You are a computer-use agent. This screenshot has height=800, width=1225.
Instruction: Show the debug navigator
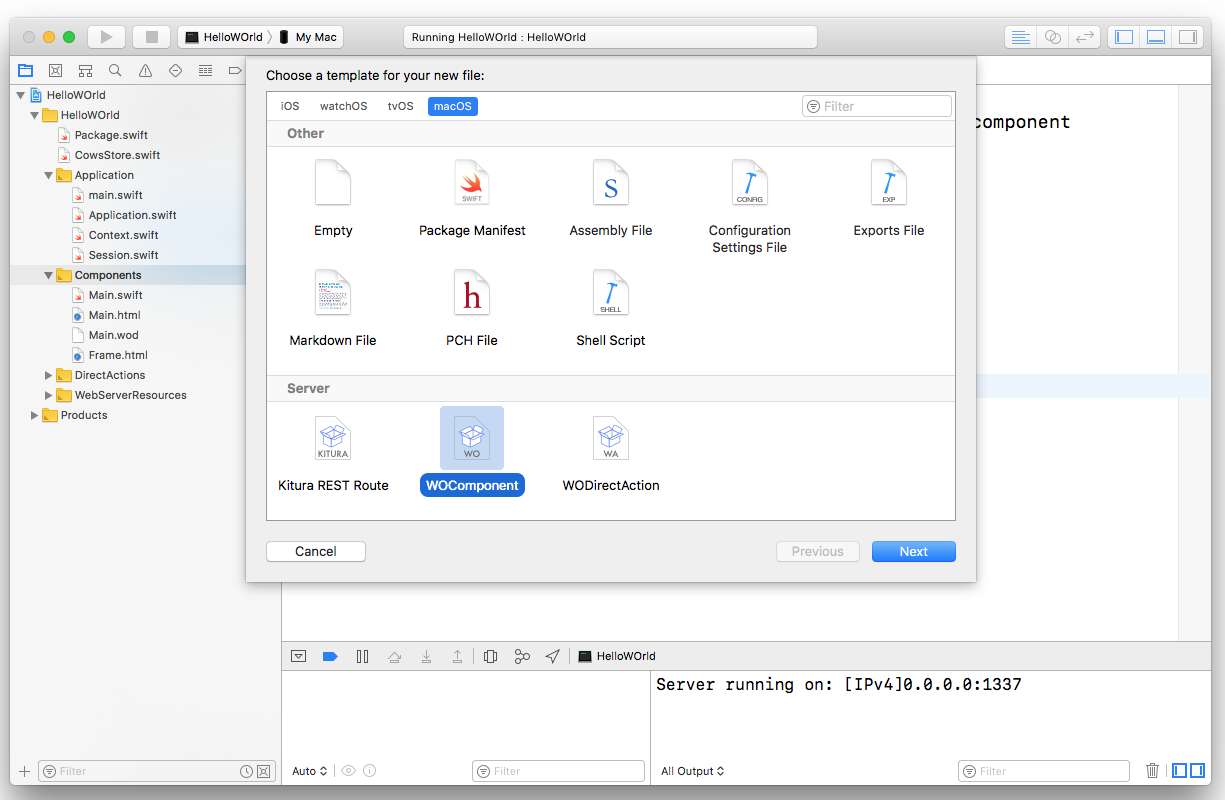206,71
